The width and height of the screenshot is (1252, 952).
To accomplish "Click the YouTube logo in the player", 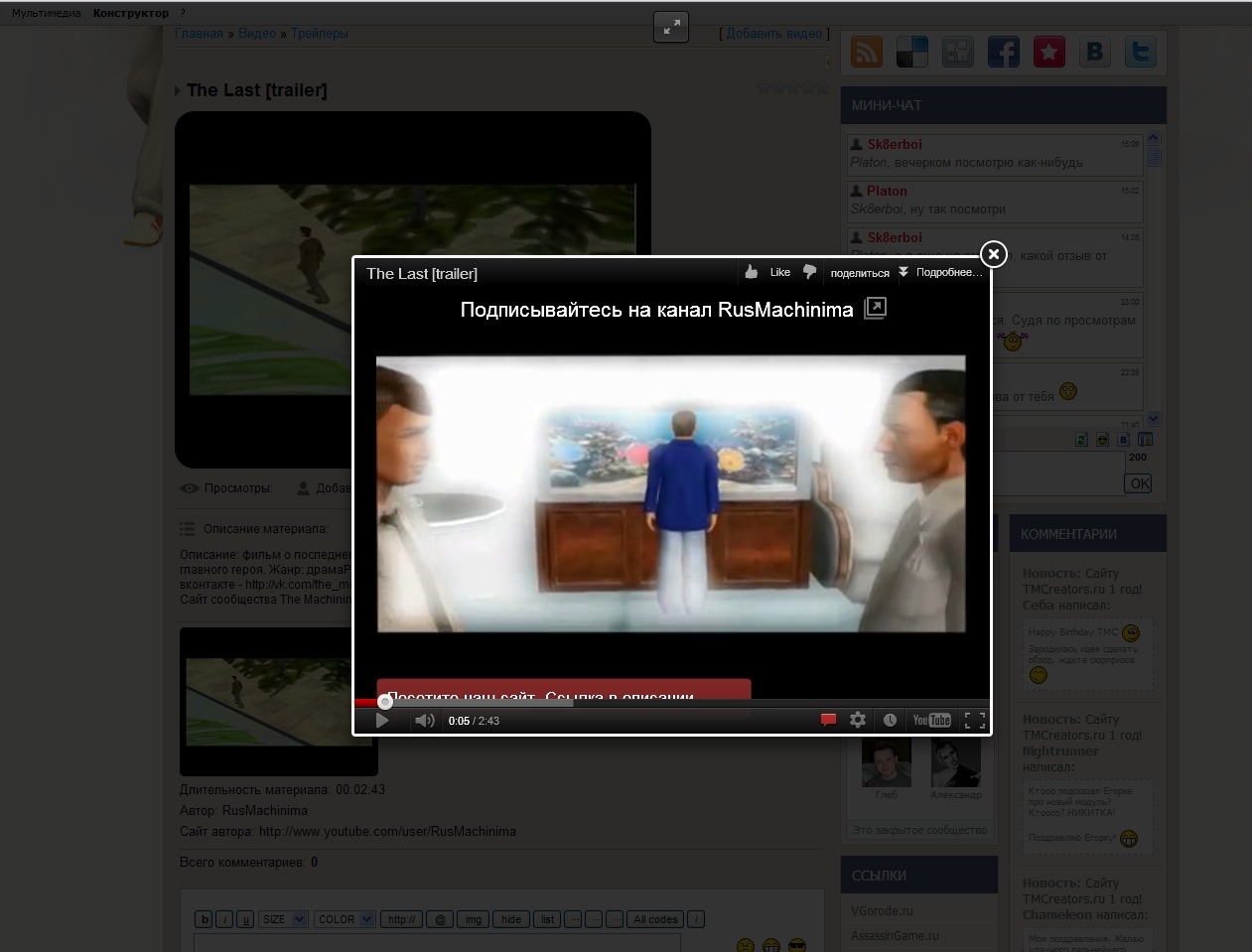I will pyautogui.click(x=932, y=721).
